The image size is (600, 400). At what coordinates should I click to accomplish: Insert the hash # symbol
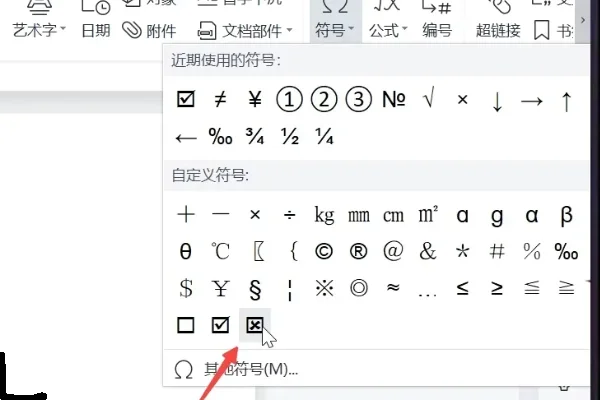[x=497, y=251]
